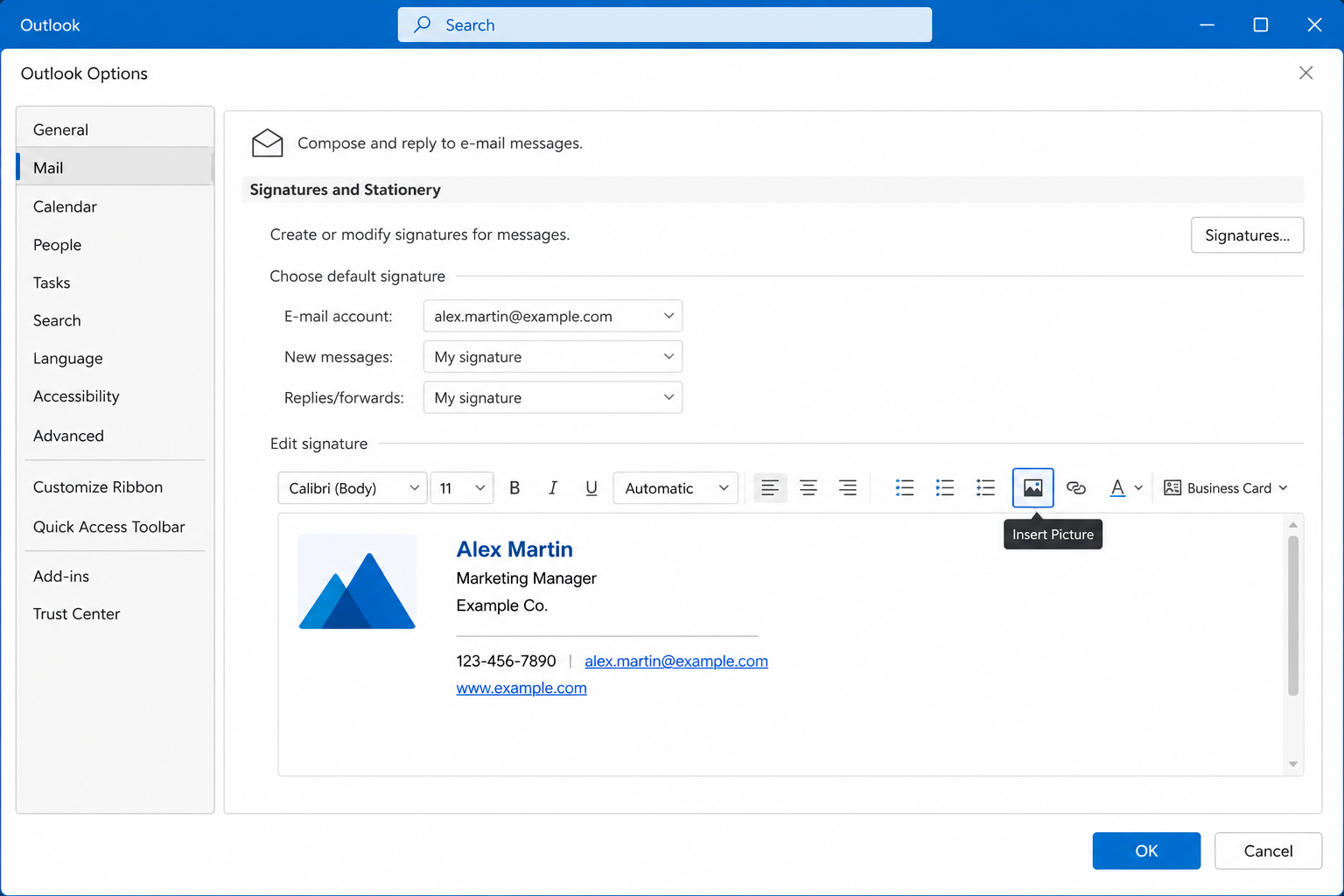Click the Example Co. text

tap(501, 605)
